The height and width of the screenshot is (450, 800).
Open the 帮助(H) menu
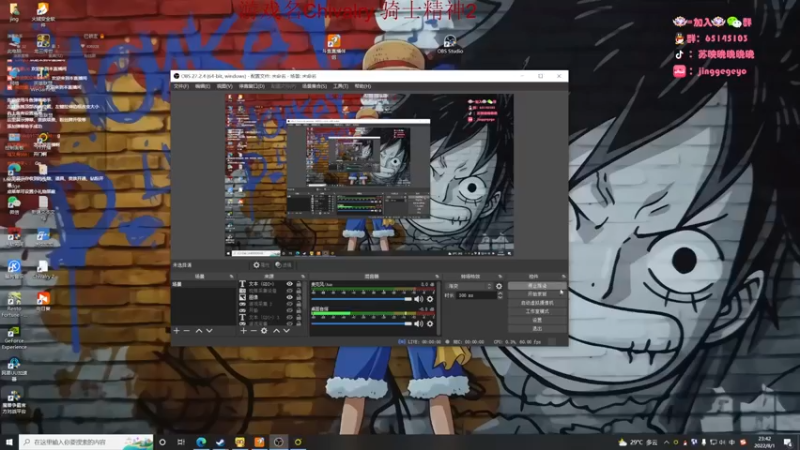coord(362,86)
